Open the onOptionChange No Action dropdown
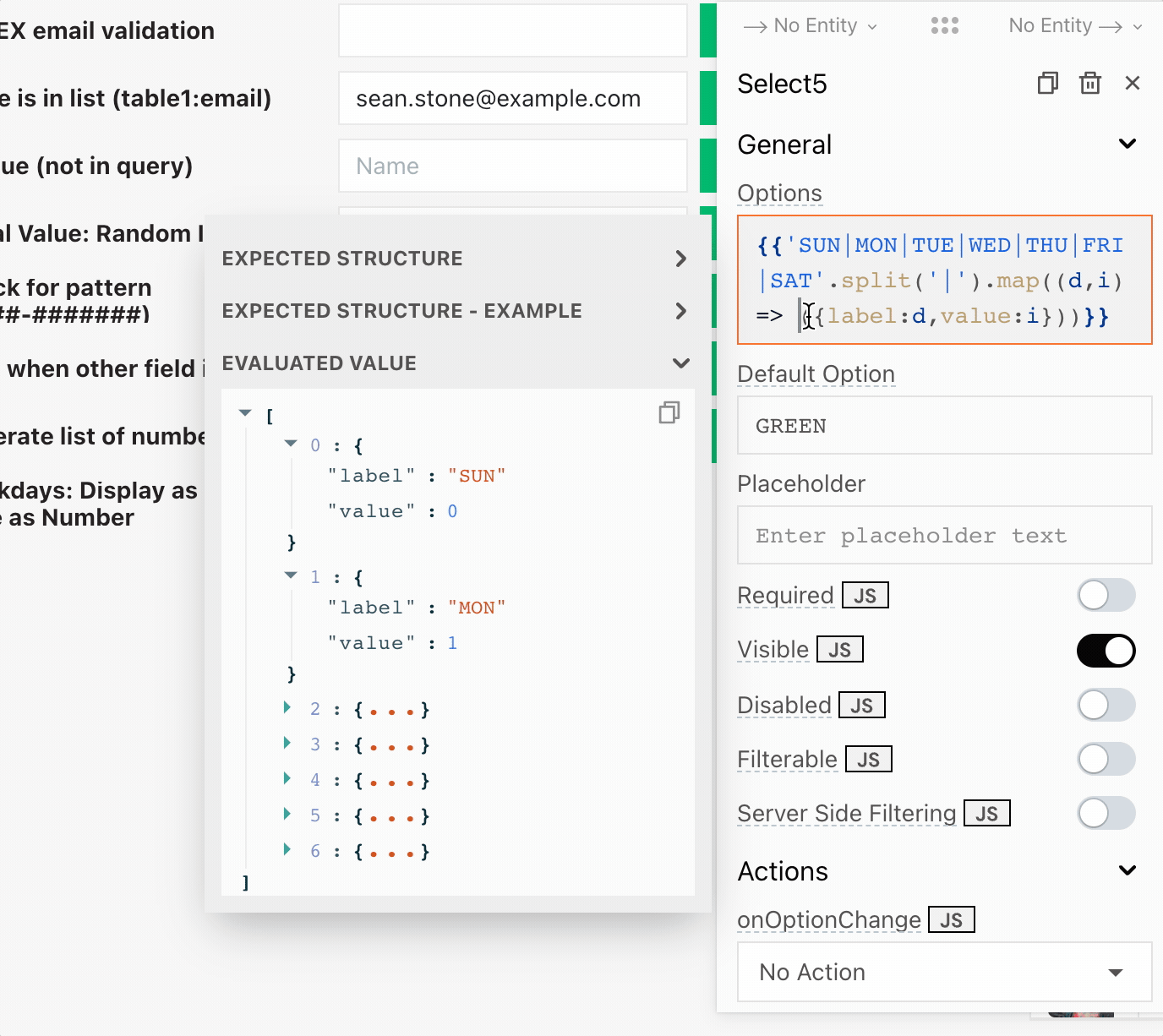The height and width of the screenshot is (1036, 1163). [x=944, y=973]
